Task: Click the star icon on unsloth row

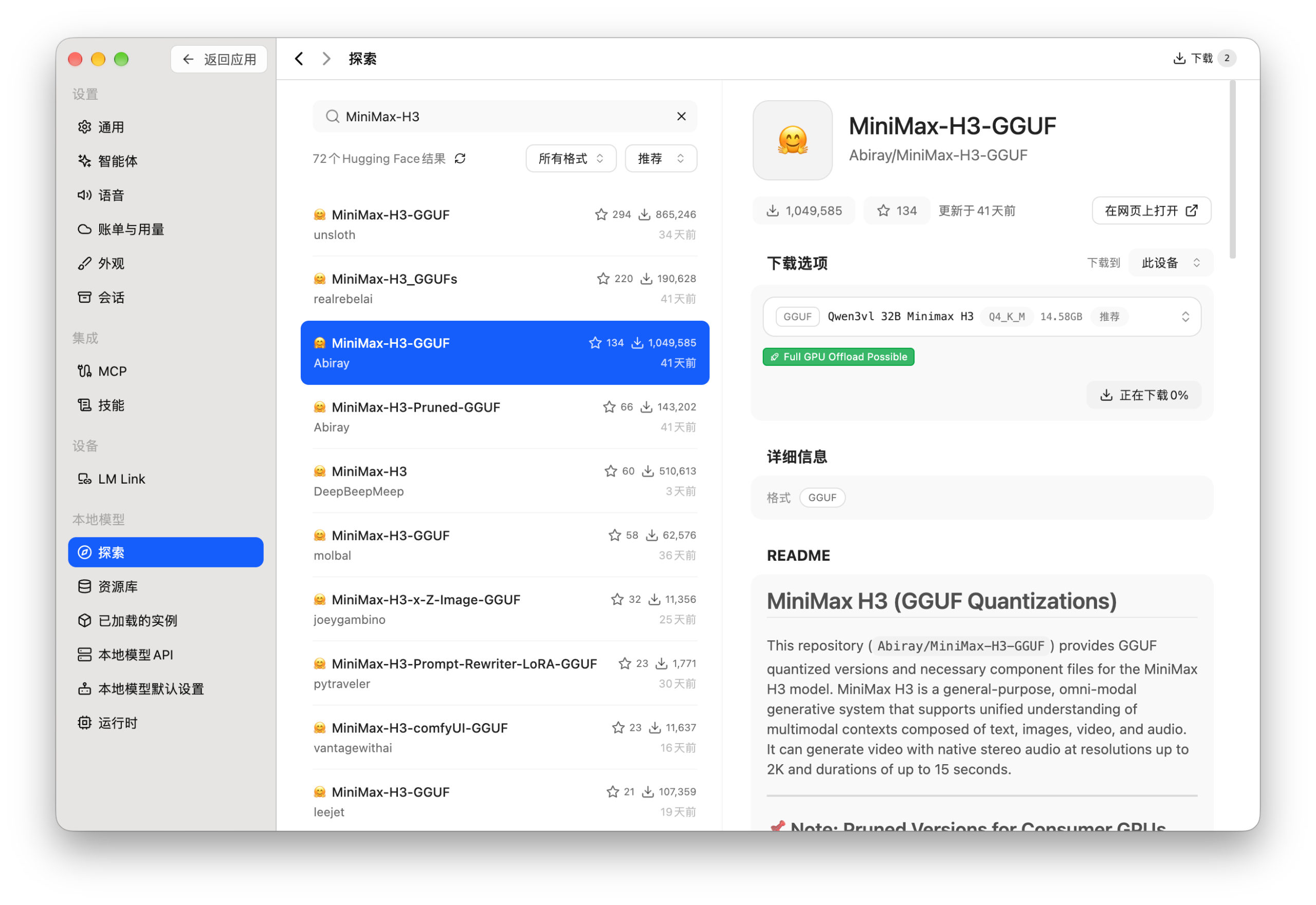Action: point(601,214)
